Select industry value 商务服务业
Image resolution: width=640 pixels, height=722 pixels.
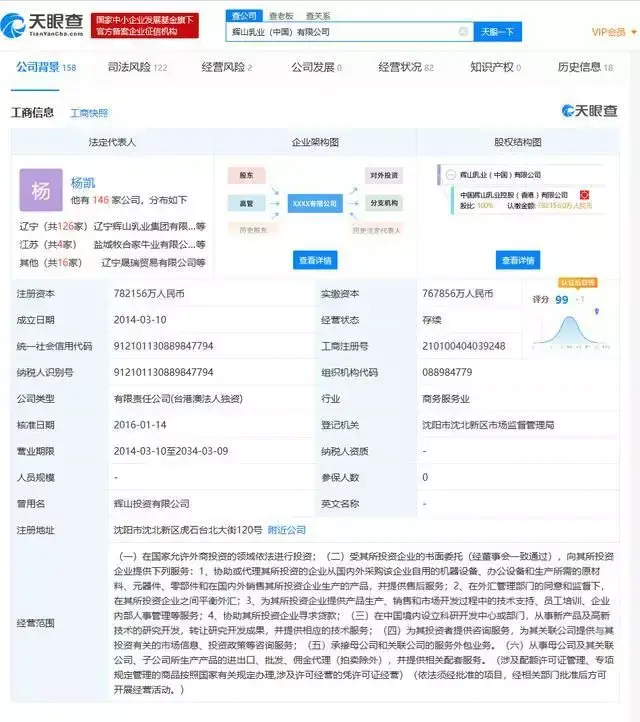(446, 399)
